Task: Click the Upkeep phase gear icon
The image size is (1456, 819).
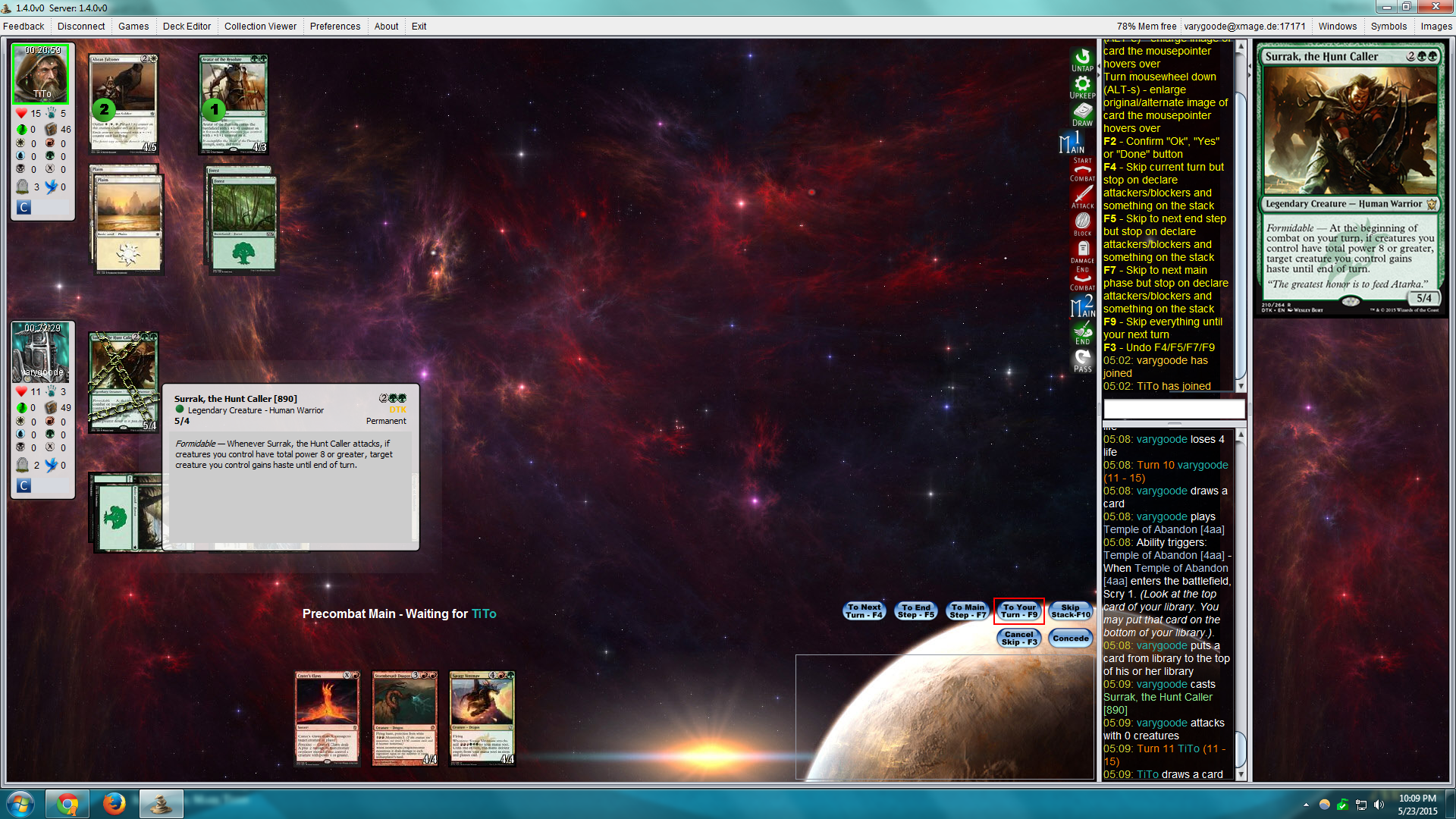Action: tap(1082, 87)
